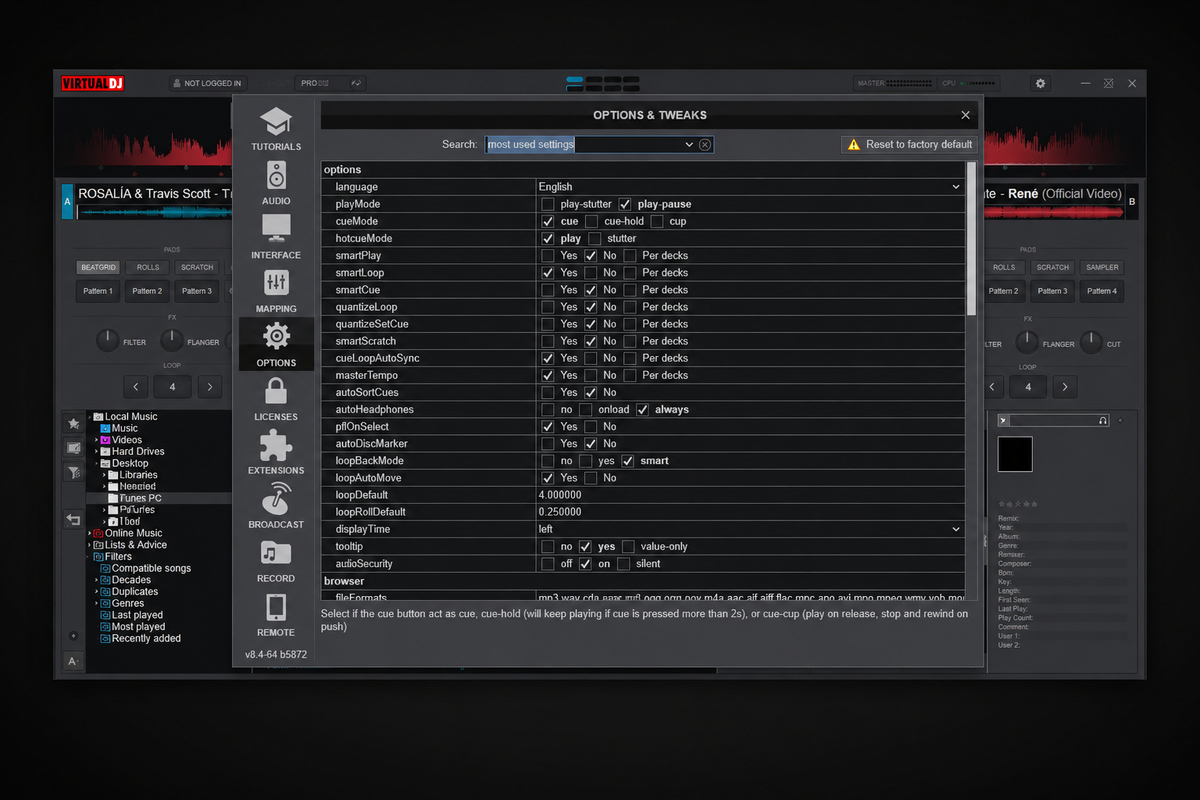Viewport: 1200px width, 800px height.
Task: Click Reset to factory default
Action: [910, 144]
